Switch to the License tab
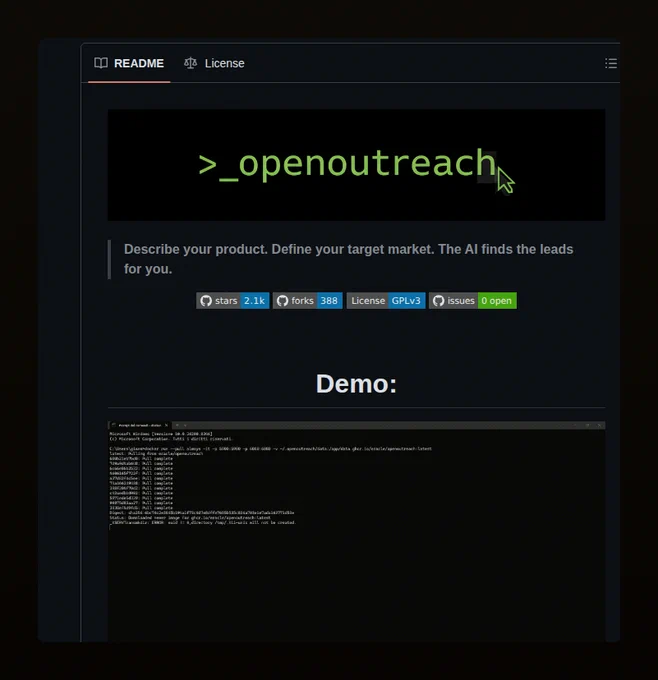 point(214,63)
